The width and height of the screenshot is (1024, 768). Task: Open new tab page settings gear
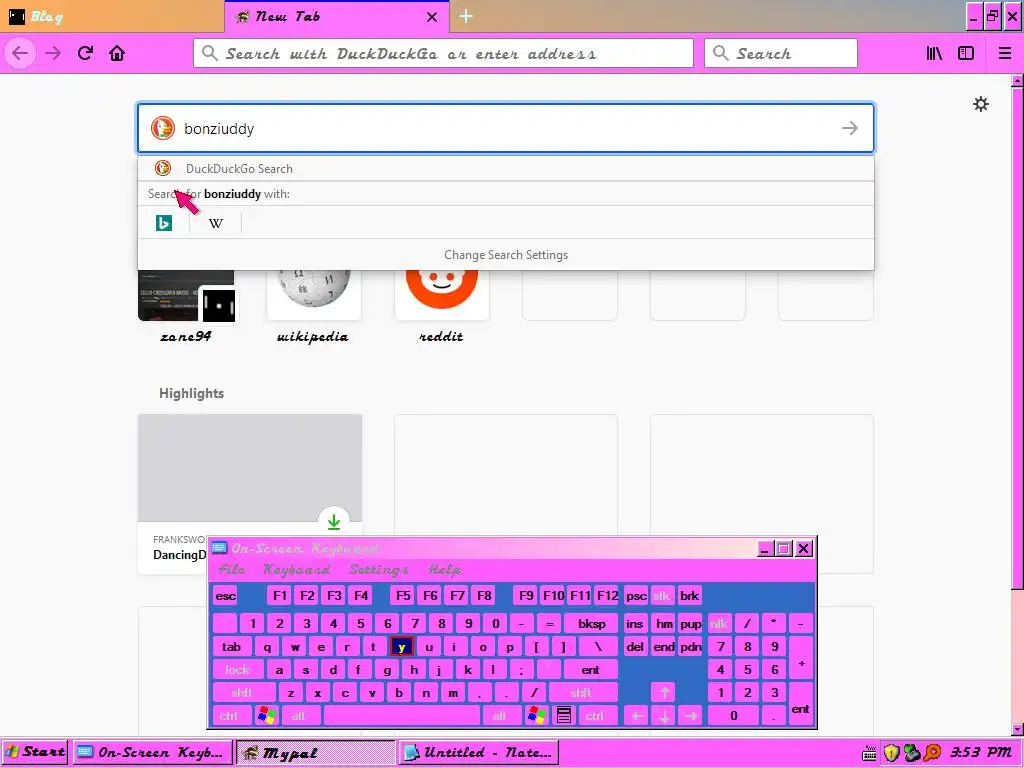(x=981, y=104)
